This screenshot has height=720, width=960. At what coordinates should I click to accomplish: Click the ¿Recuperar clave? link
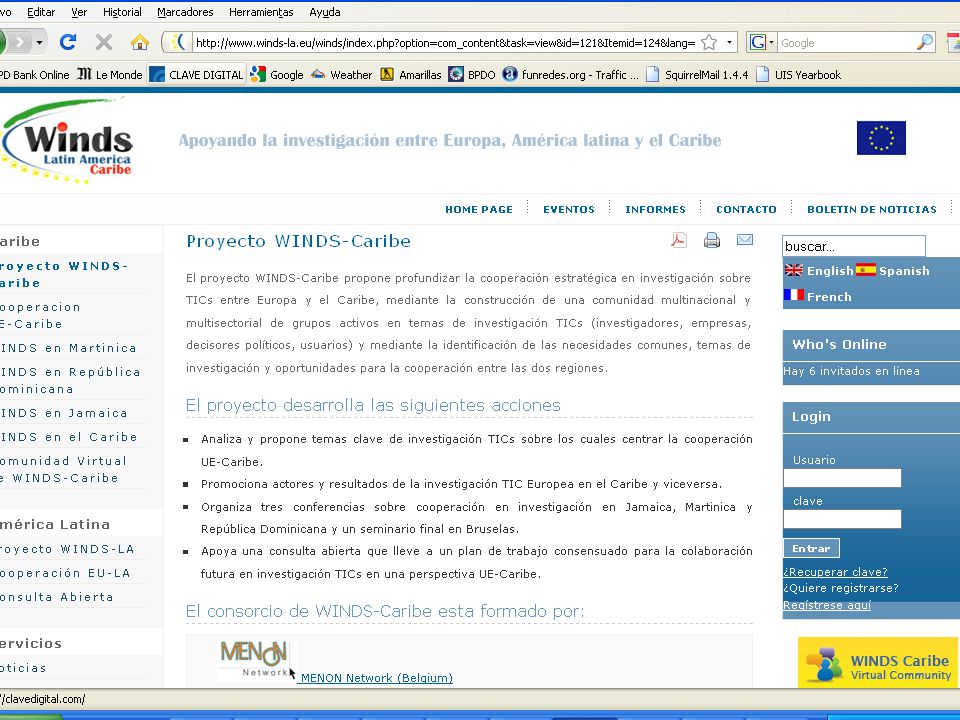click(835, 572)
